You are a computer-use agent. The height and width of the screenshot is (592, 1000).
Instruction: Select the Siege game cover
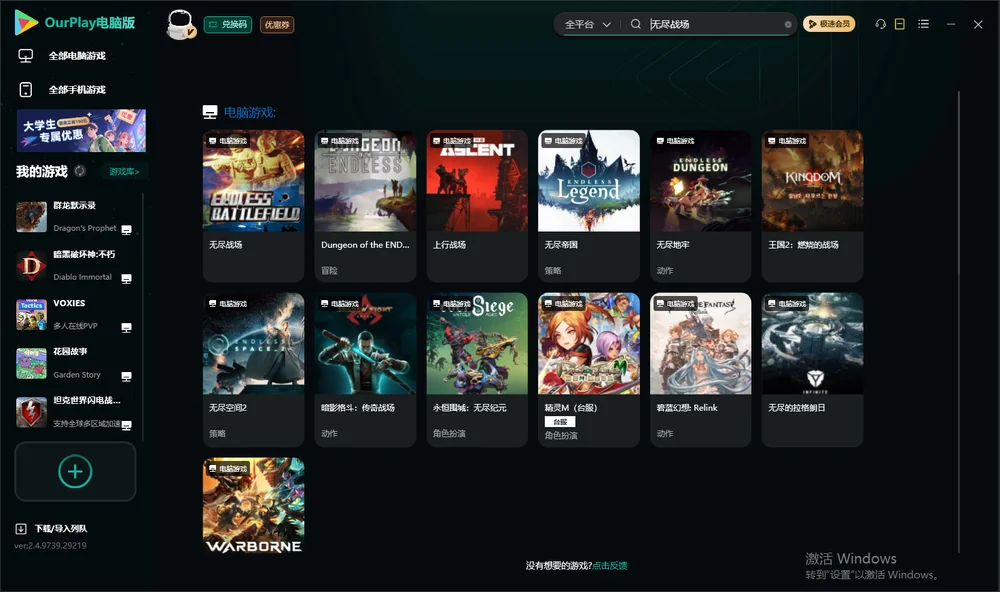pyautogui.click(x=477, y=344)
